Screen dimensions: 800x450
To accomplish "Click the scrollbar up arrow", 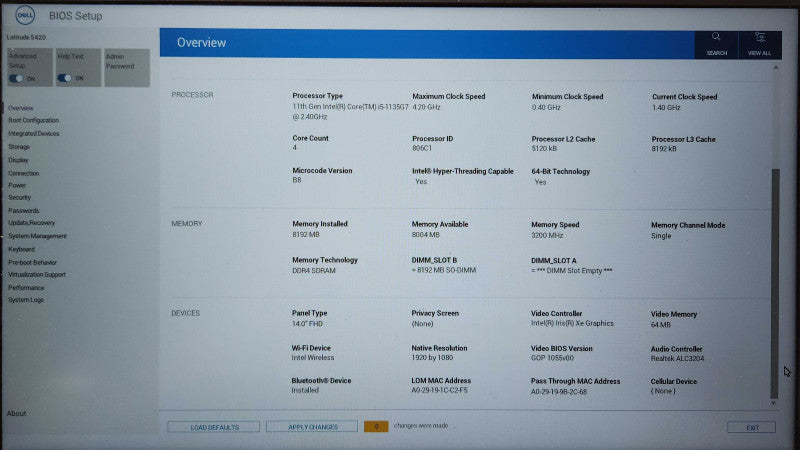I will [776, 67].
